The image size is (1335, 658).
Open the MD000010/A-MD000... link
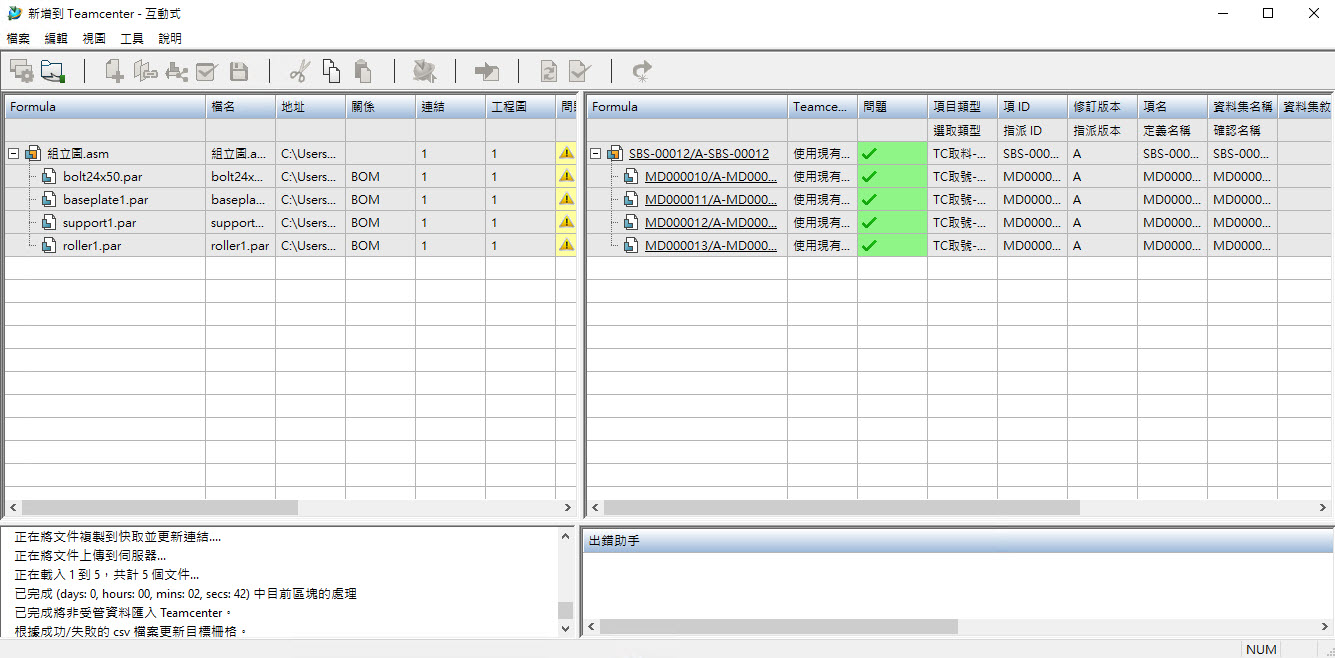point(711,176)
